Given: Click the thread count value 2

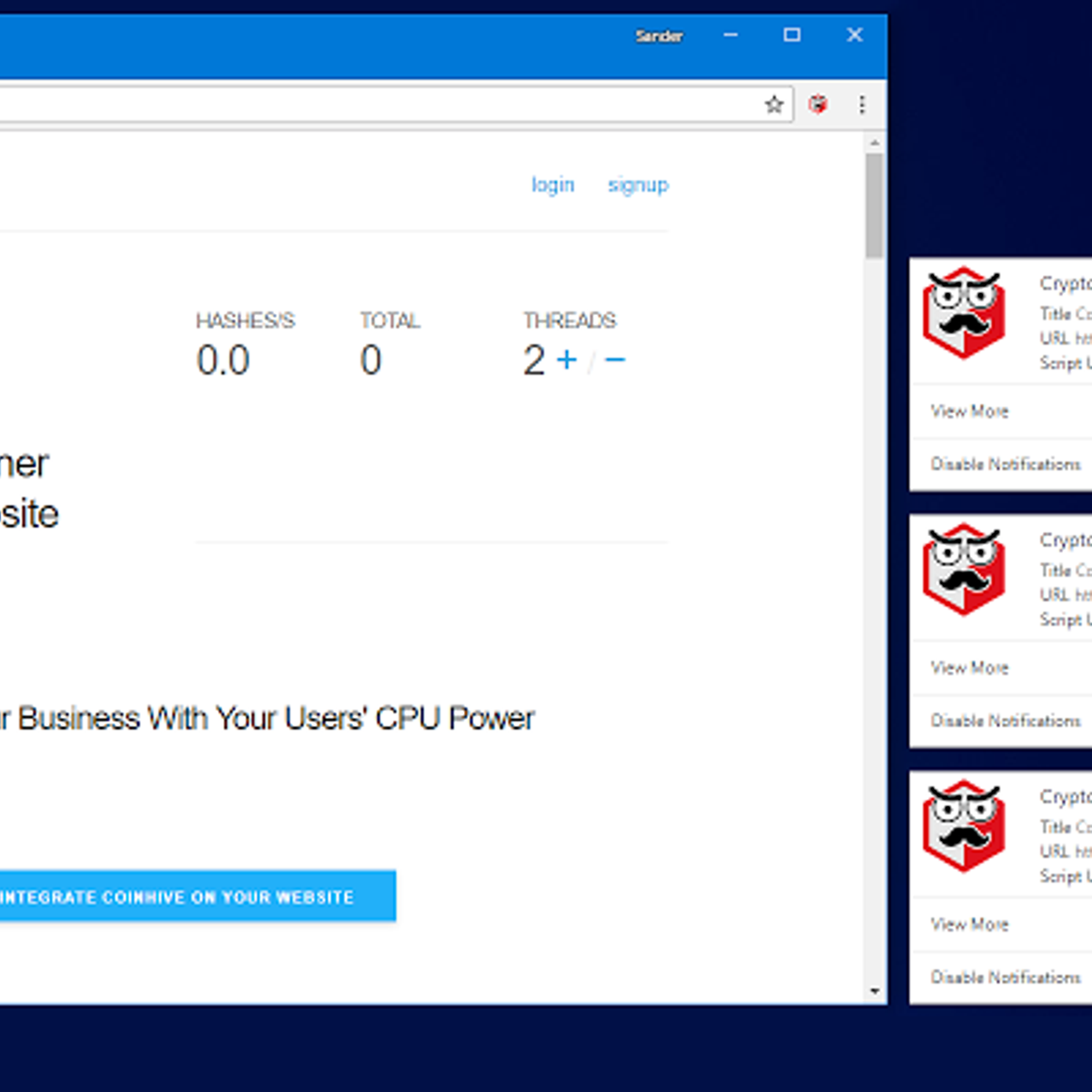Looking at the screenshot, I should tap(534, 360).
